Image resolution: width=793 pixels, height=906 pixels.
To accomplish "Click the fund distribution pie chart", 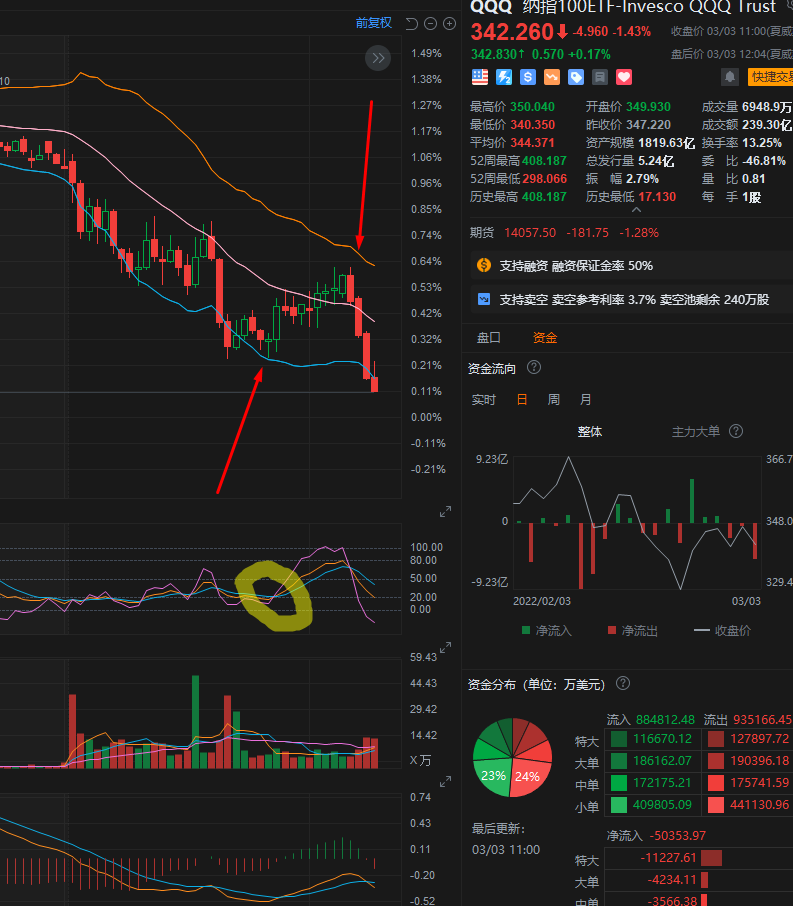I will tap(513, 758).
